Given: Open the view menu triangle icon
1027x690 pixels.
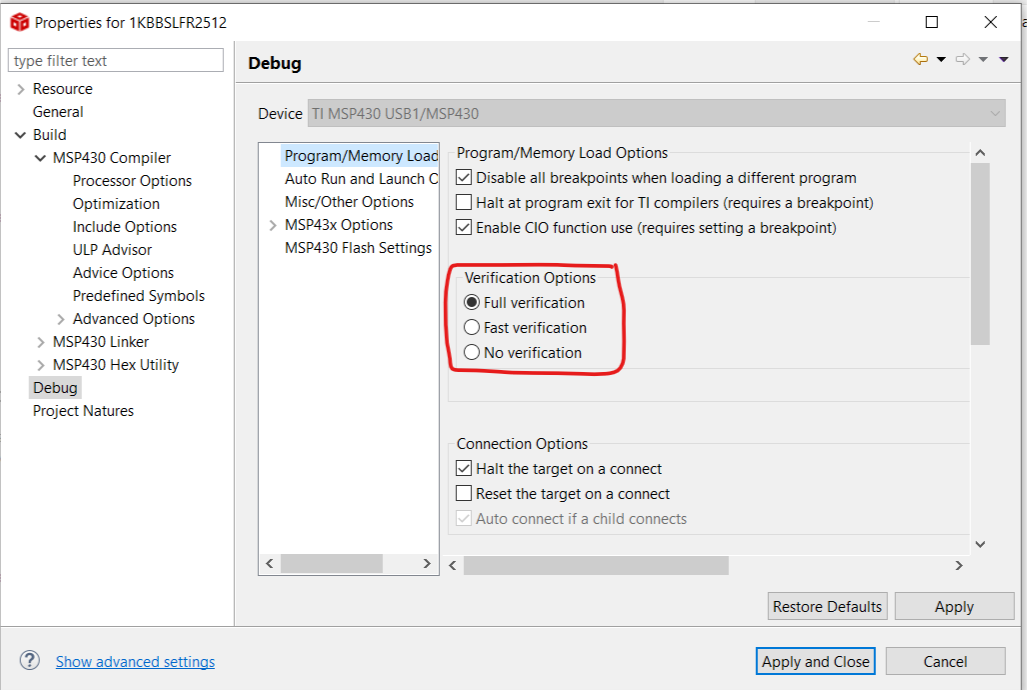Looking at the screenshot, I should 1004,60.
